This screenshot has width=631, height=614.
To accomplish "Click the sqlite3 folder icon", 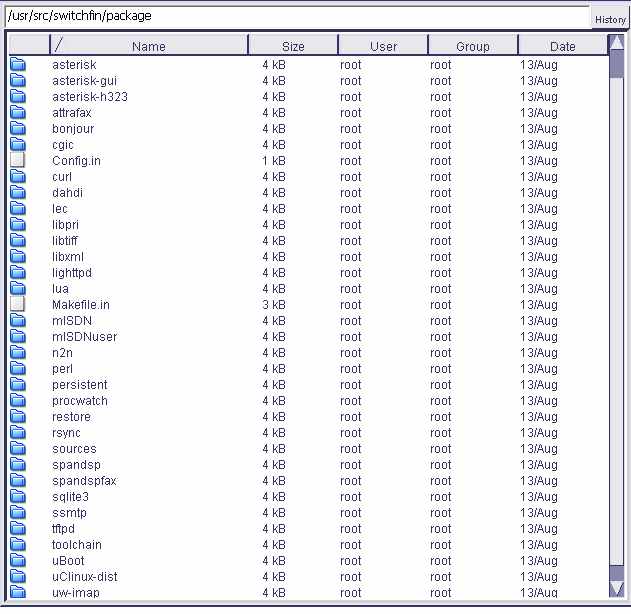I will point(18,496).
